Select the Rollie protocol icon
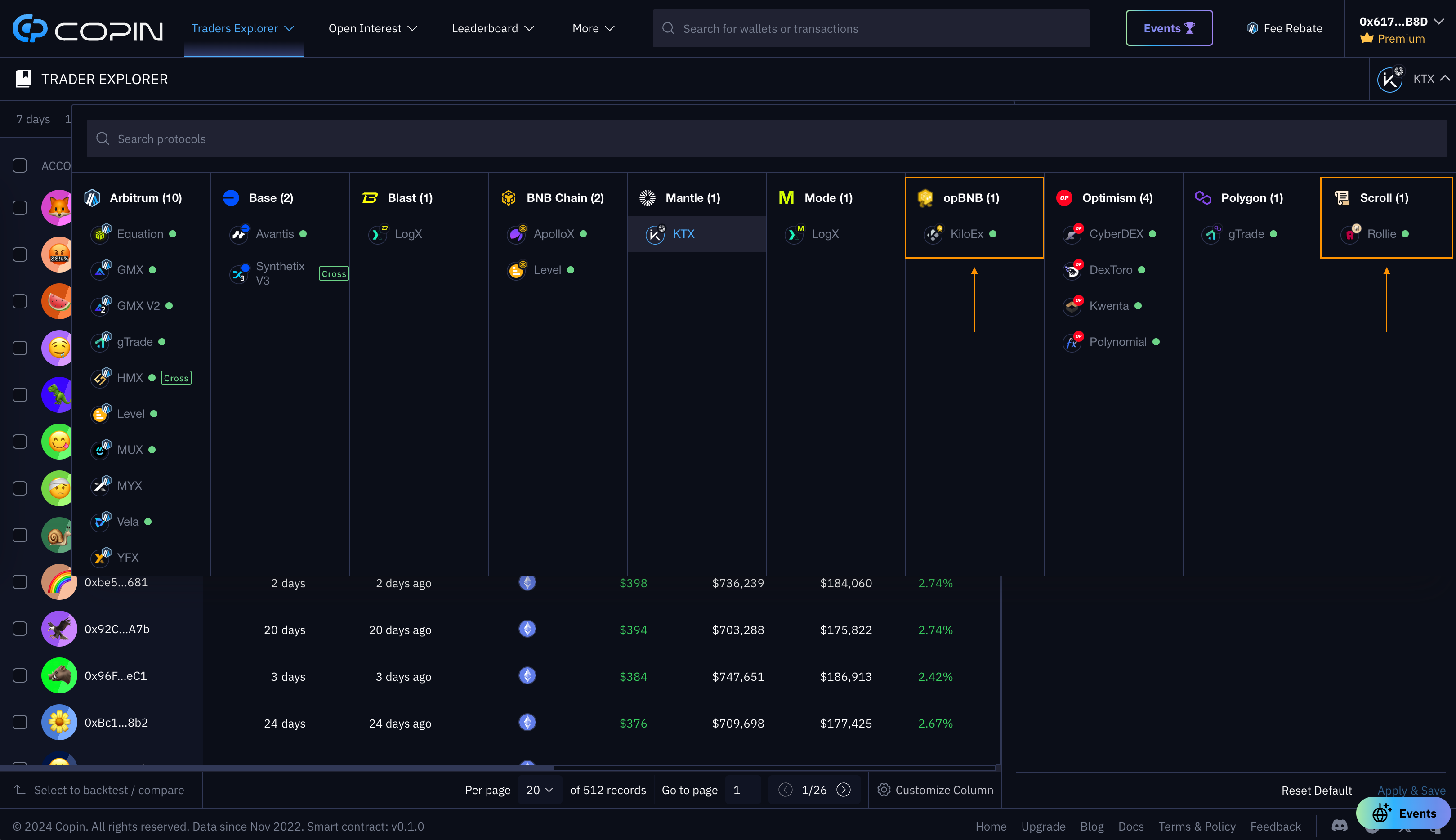Screen dimensions: 1456x840 click(x=1350, y=234)
